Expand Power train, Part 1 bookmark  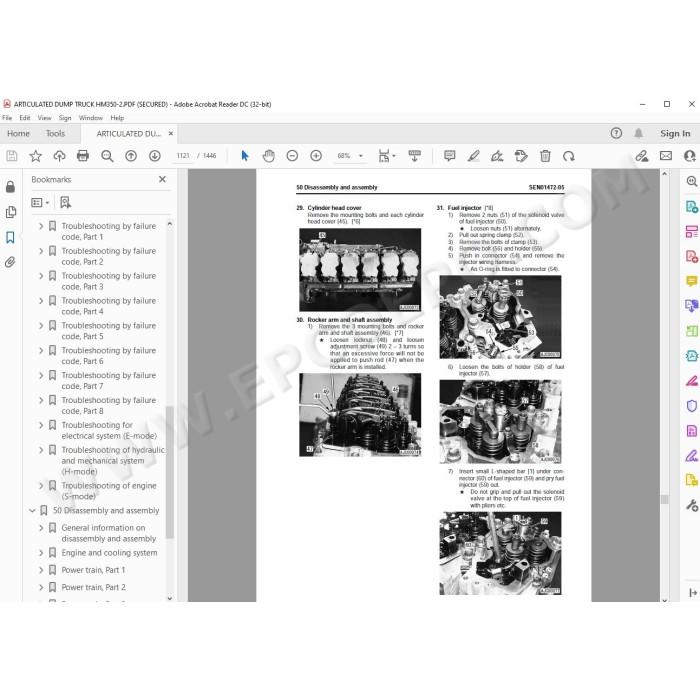41,570
